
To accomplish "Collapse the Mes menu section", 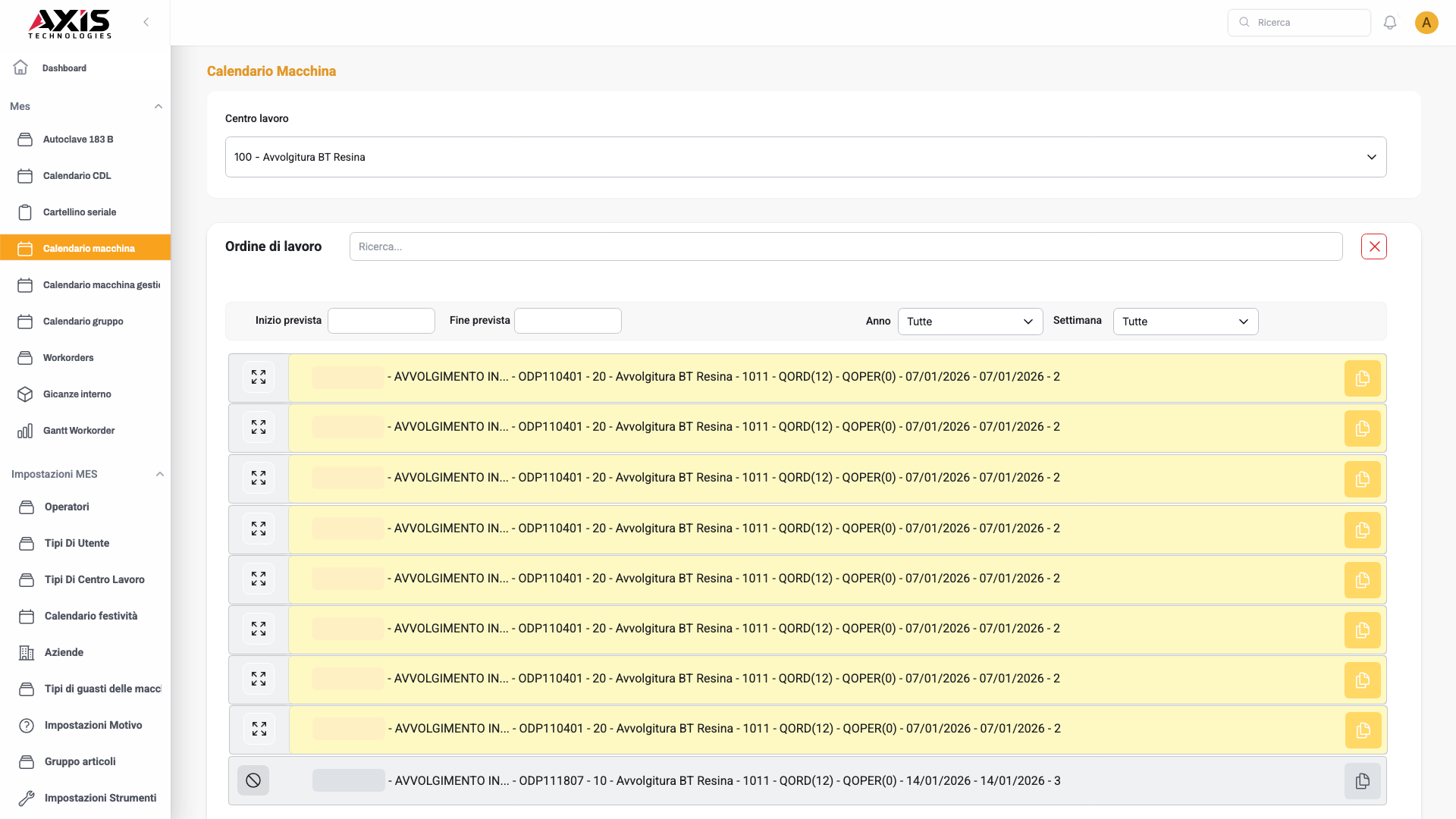I will point(158,106).
